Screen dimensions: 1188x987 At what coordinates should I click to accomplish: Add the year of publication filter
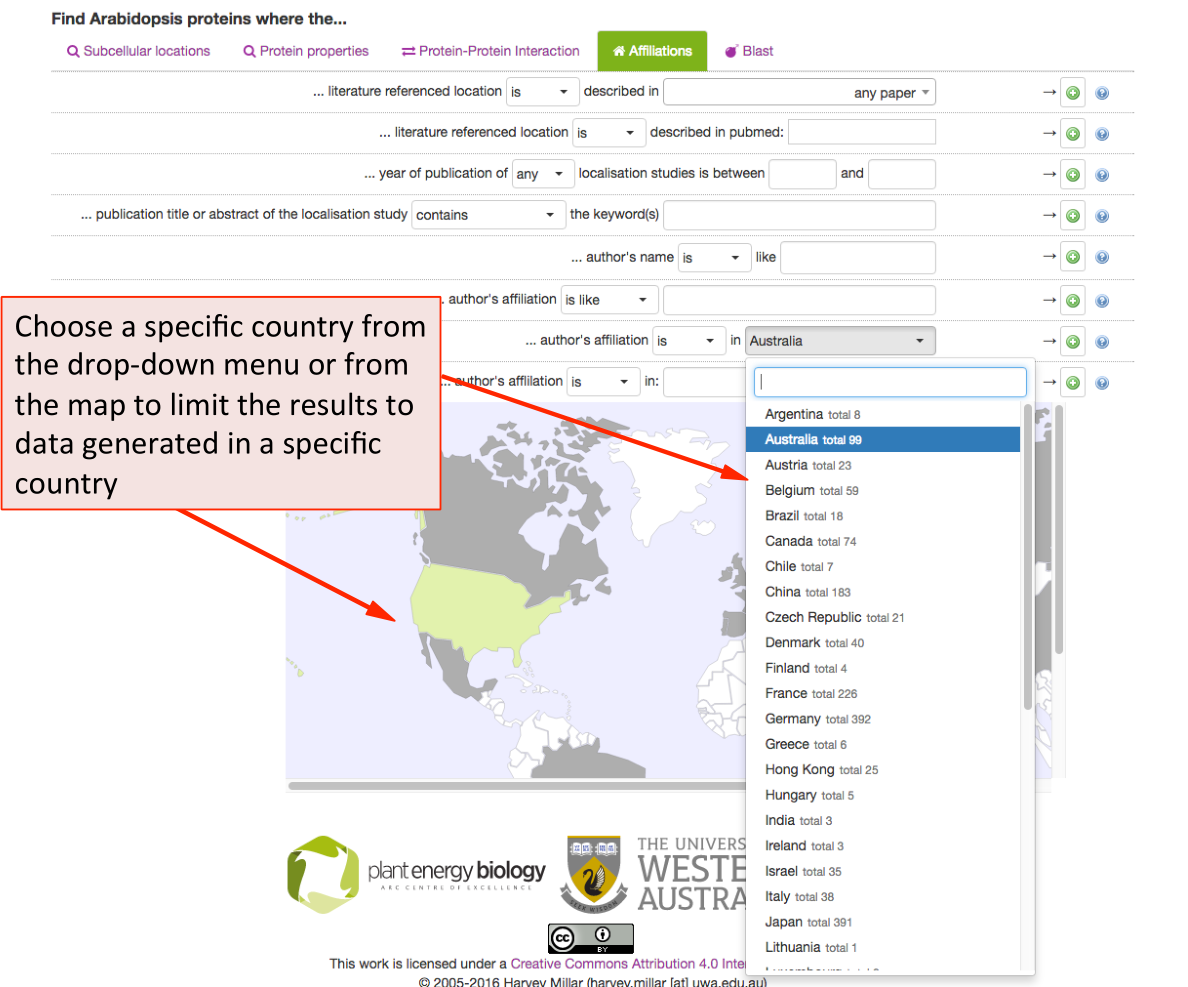coord(1073,175)
